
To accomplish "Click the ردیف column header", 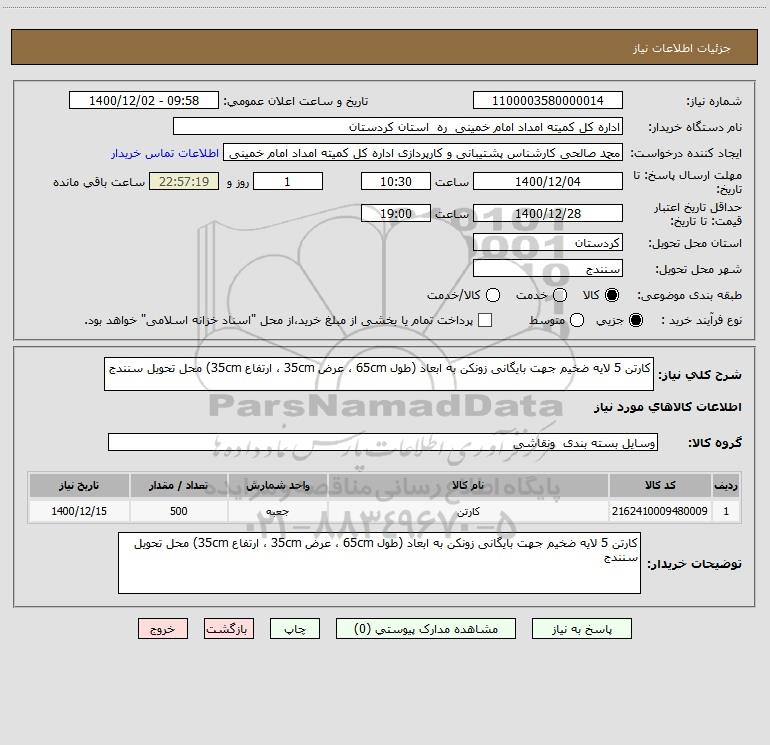I will tap(726, 485).
